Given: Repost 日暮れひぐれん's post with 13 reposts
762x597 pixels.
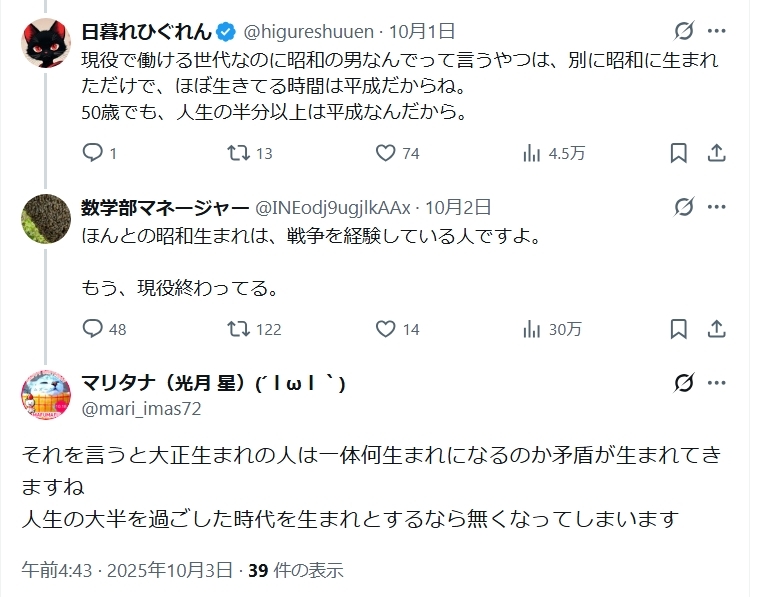Looking at the screenshot, I should [x=238, y=153].
